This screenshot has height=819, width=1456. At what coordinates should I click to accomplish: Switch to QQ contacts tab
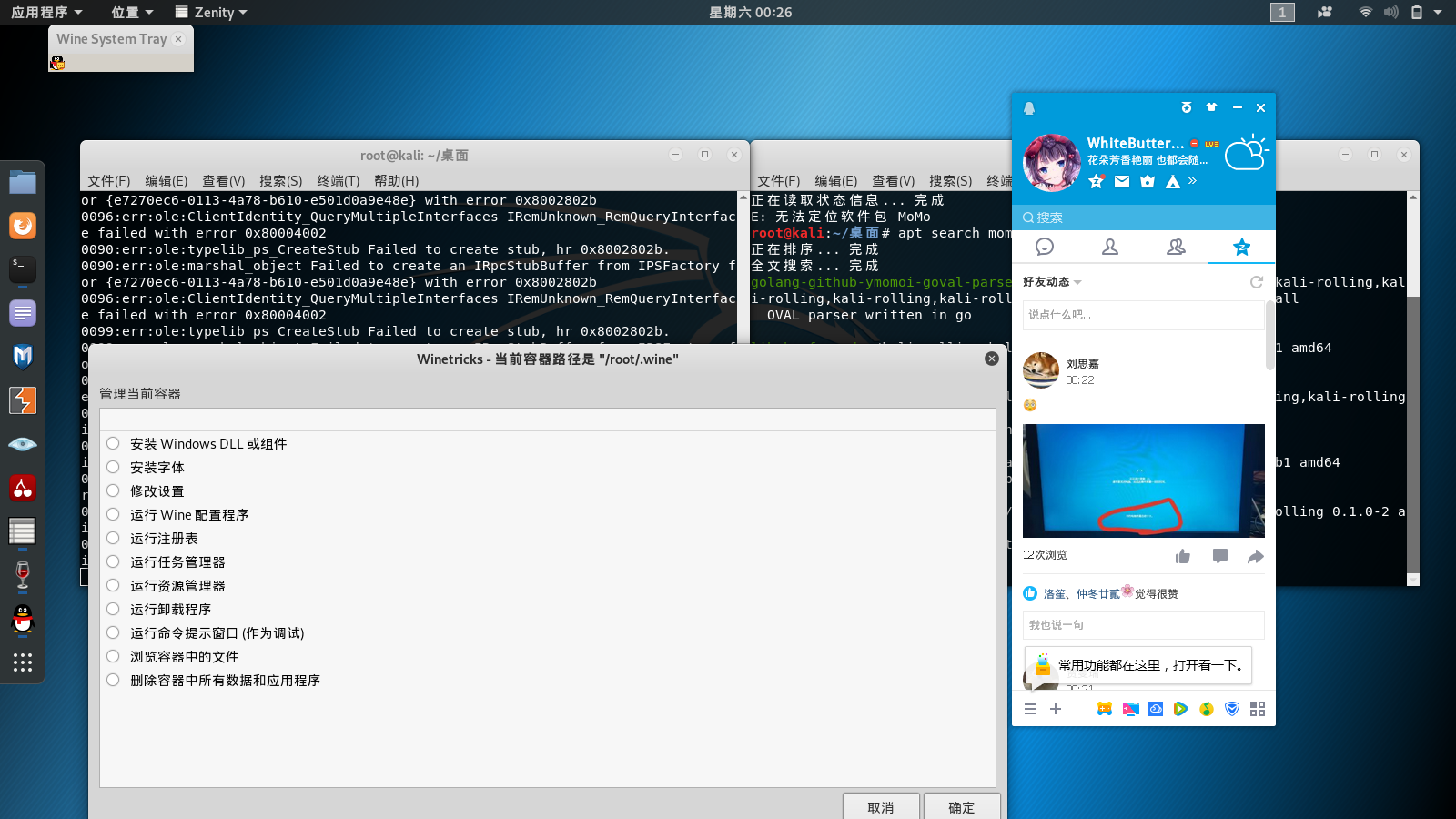(1110, 247)
